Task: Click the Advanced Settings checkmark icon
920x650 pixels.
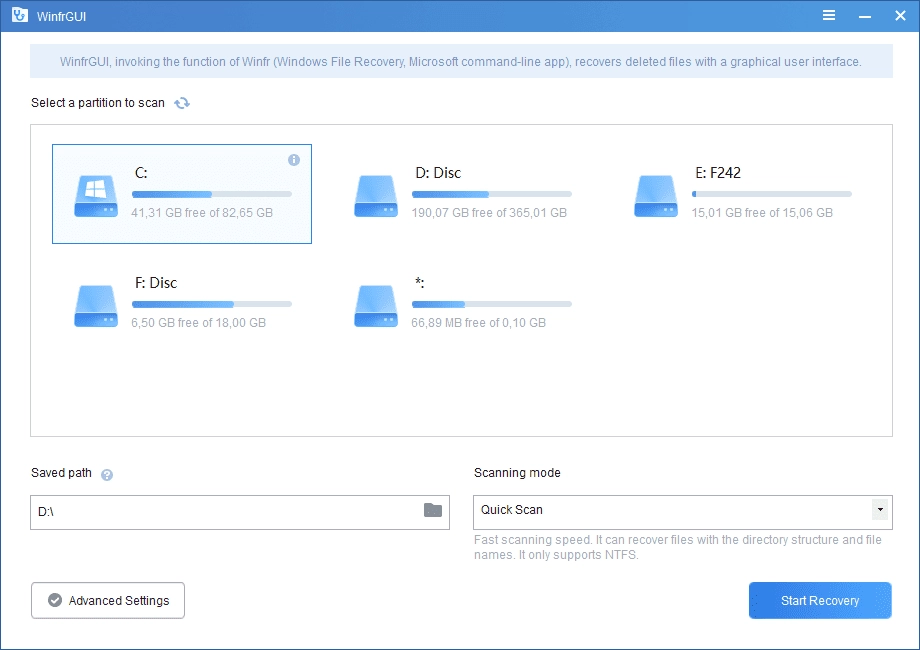Action: point(55,600)
